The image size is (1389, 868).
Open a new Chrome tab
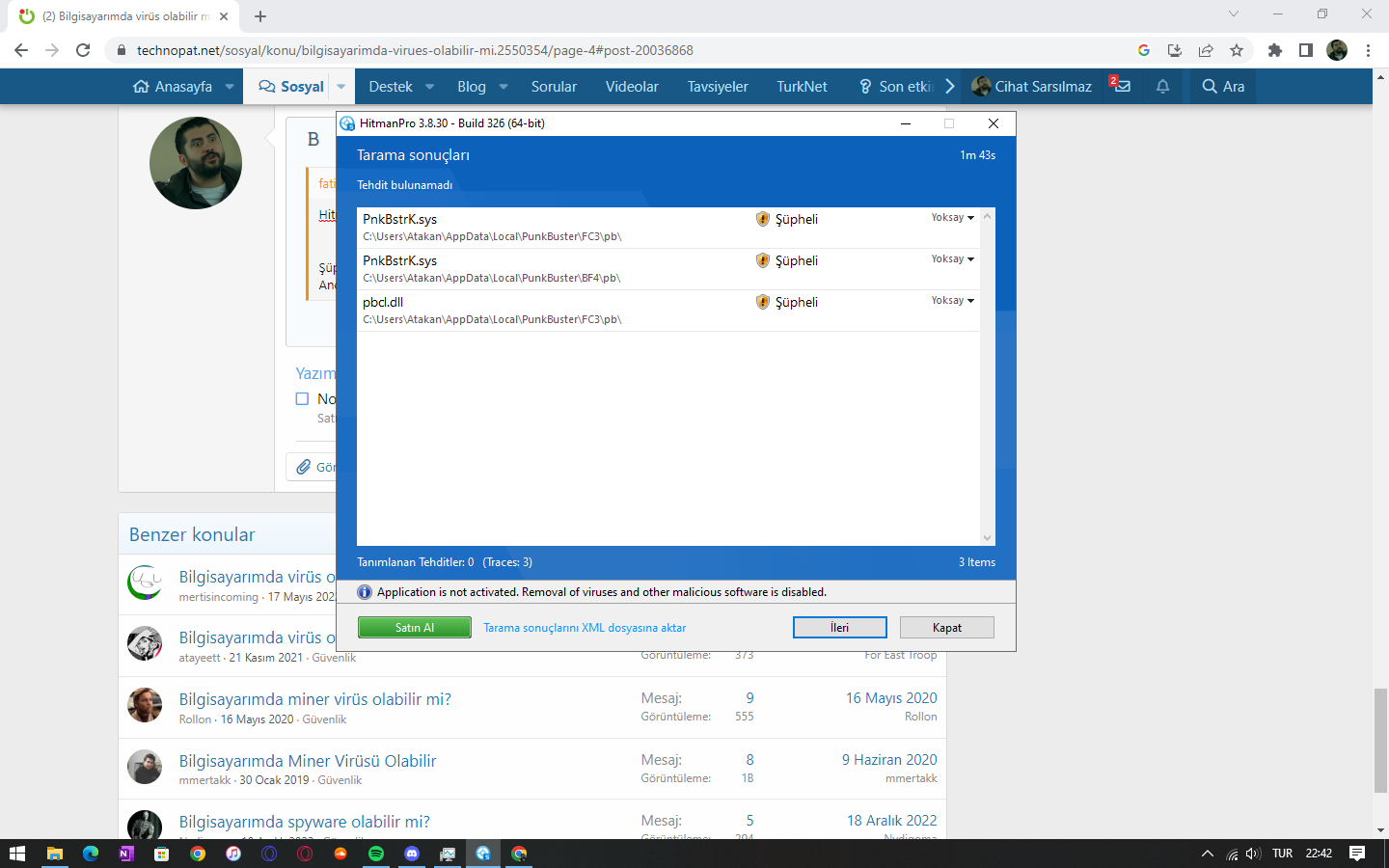260,16
